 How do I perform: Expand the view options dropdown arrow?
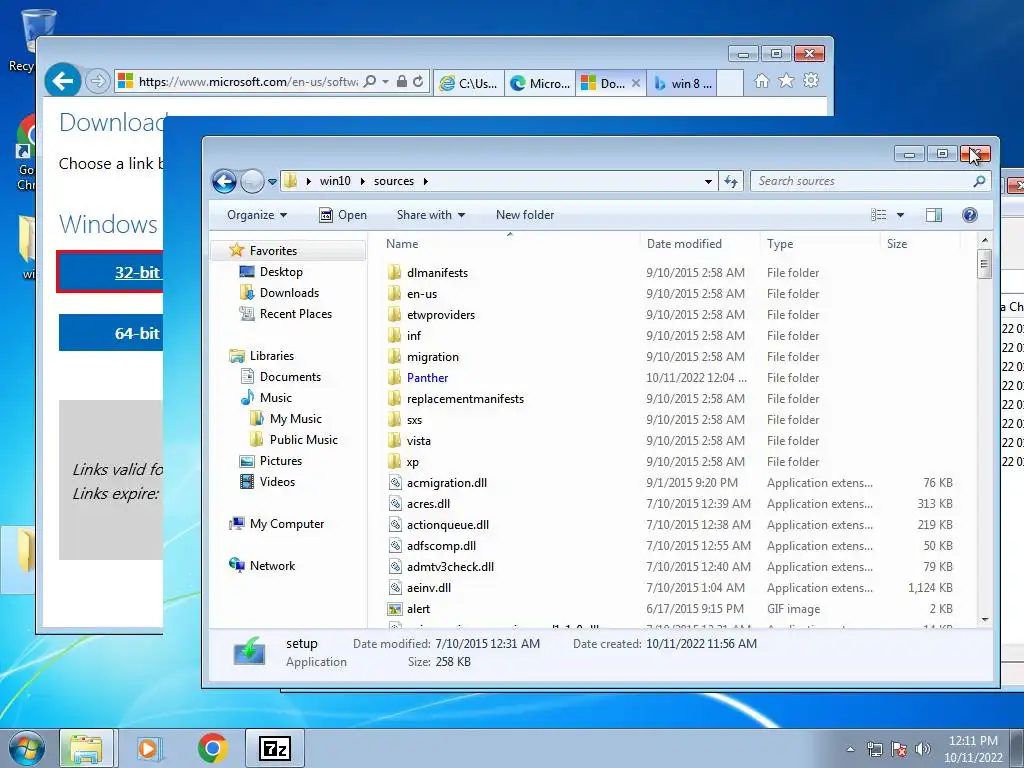click(x=900, y=215)
